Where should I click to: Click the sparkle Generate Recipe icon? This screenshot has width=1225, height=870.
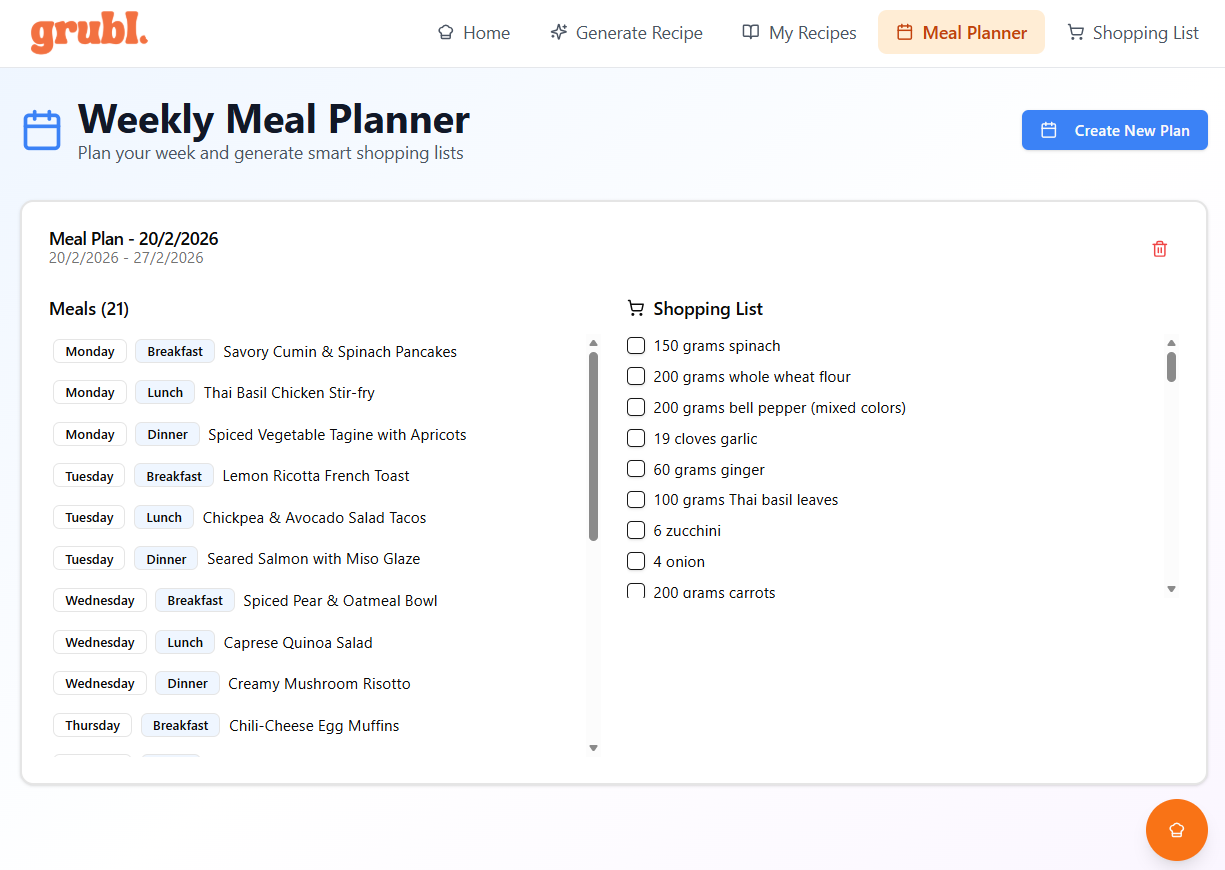tap(559, 33)
